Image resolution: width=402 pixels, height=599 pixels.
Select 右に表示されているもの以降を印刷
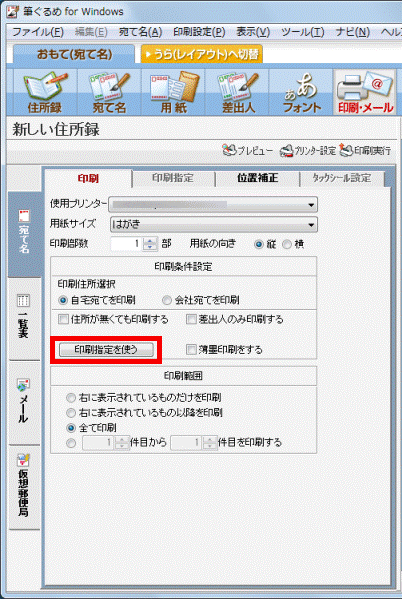(71, 413)
